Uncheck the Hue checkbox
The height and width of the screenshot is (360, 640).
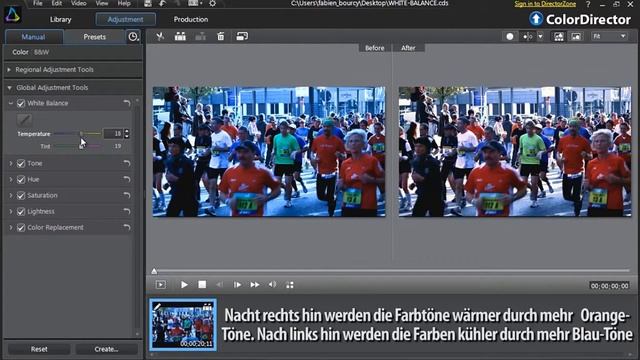point(21,179)
